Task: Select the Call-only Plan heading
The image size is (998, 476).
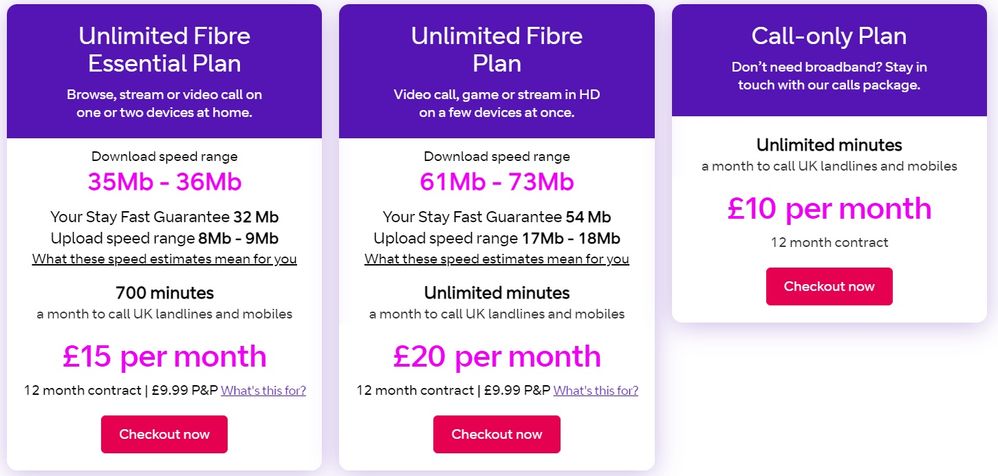Action: [829, 37]
